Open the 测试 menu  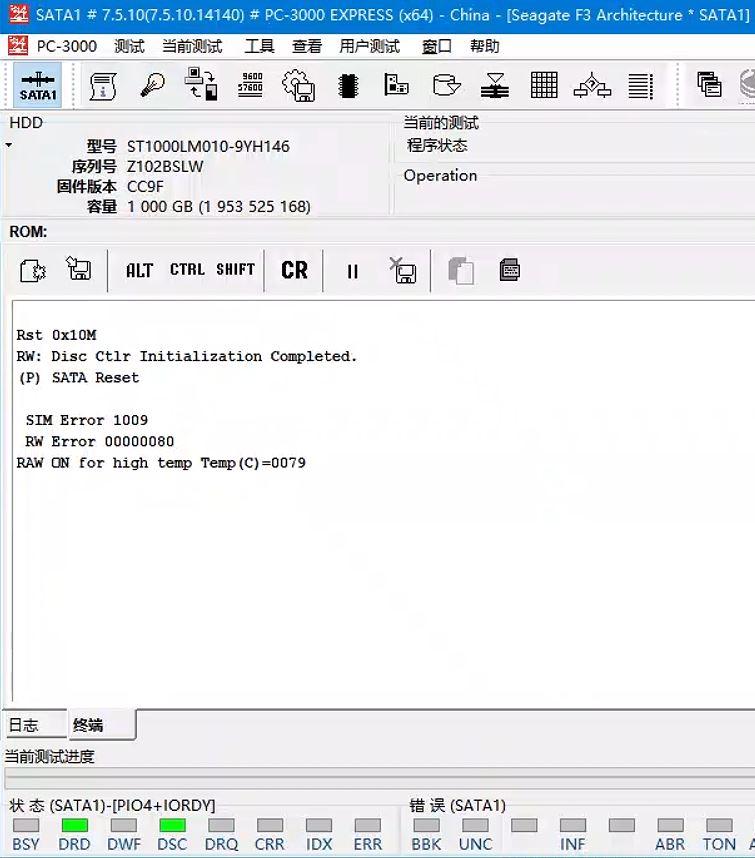129,47
